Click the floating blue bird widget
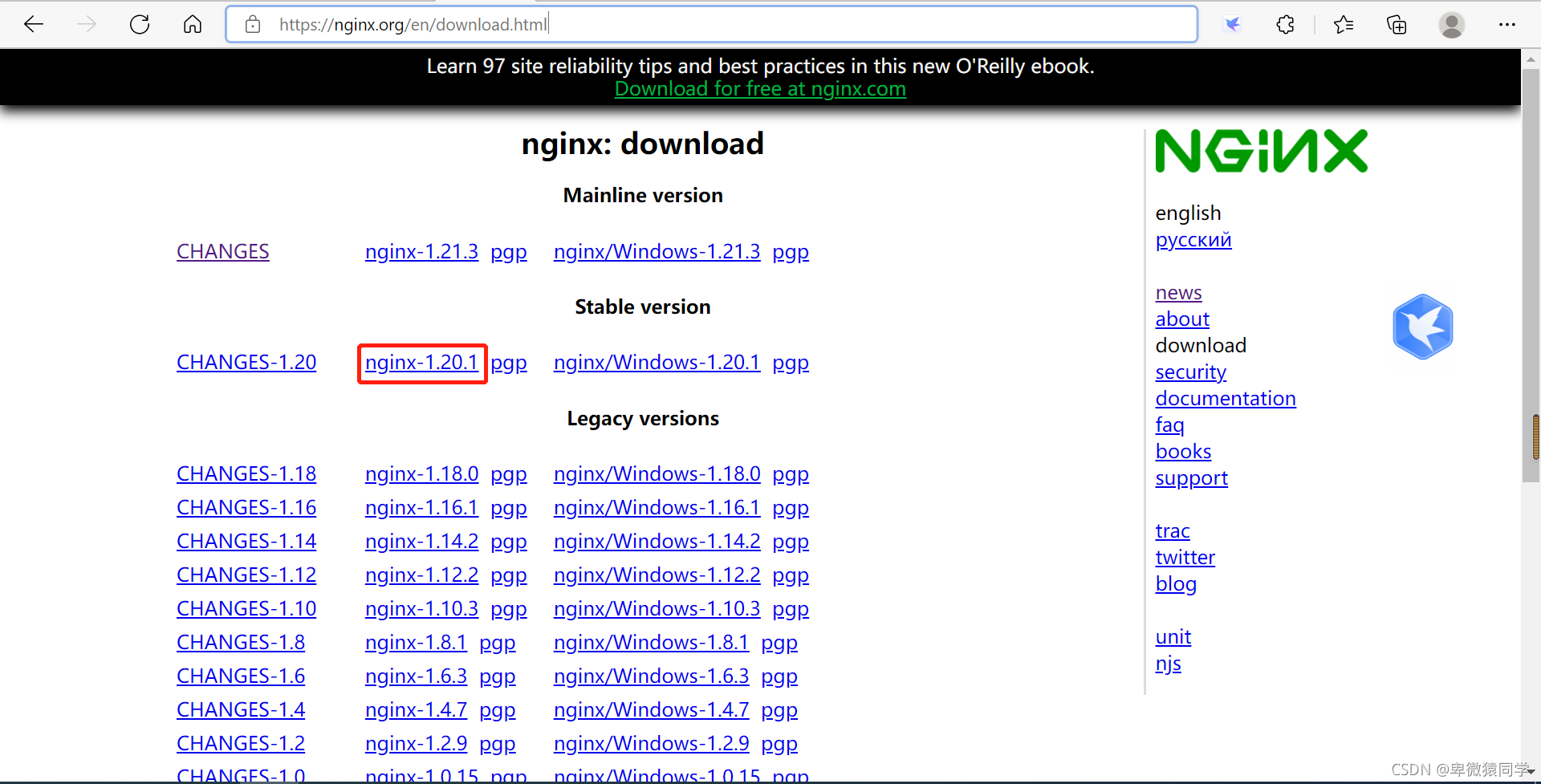This screenshot has height=784, width=1541. [x=1423, y=327]
